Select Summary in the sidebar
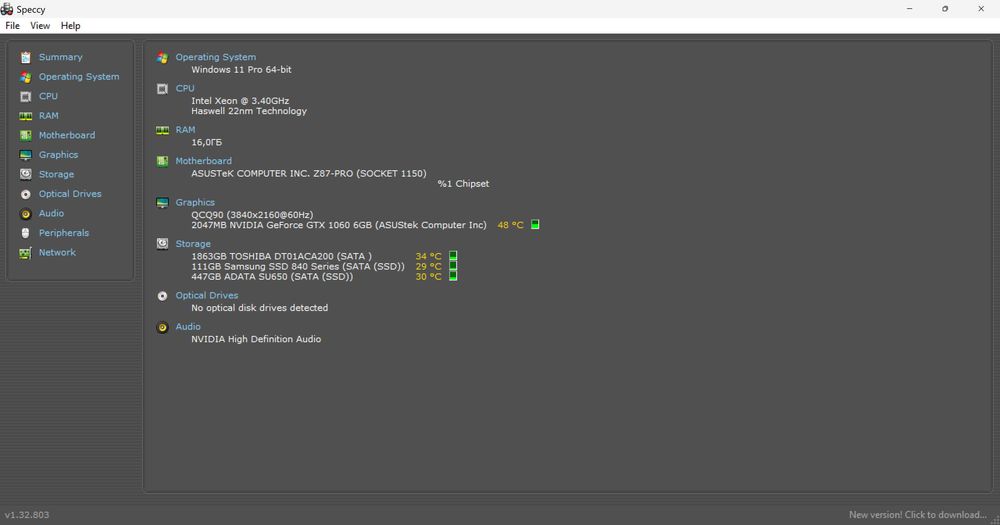This screenshot has width=1000, height=525. click(x=61, y=57)
